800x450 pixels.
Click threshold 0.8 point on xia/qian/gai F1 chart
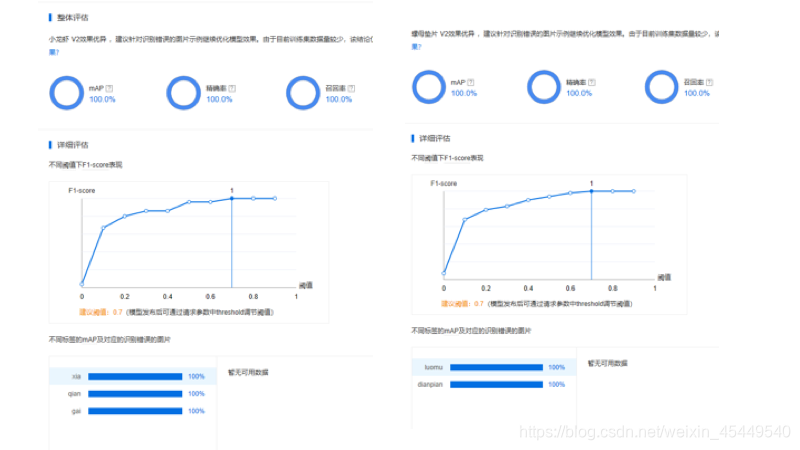(253, 198)
